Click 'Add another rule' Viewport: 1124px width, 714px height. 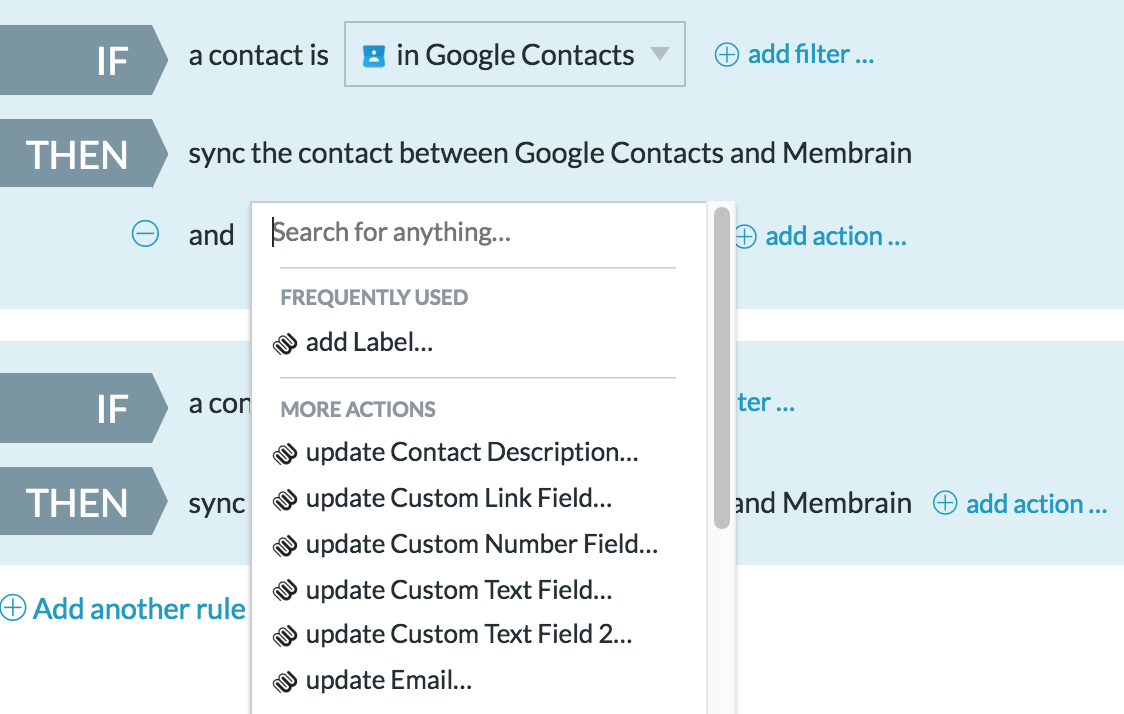pyautogui.click(x=139, y=609)
